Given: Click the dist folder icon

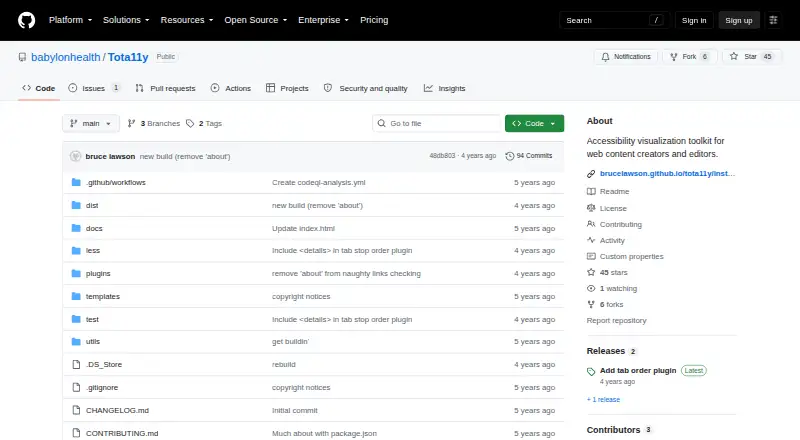Looking at the screenshot, I should [76, 205].
